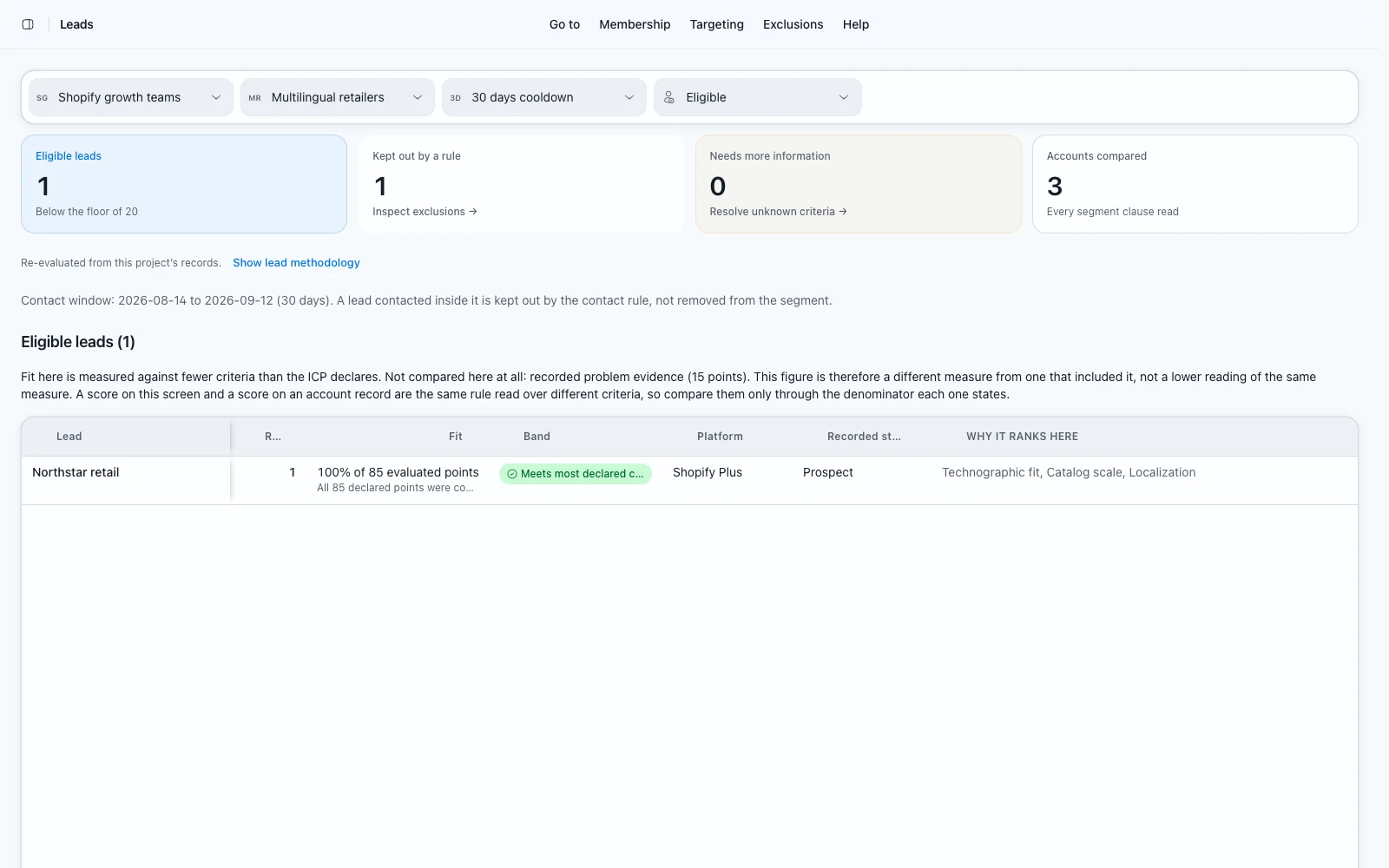This screenshot has height=868, width=1389.
Task: Open the Exclusions menu
Action: [x=793, y=24]
